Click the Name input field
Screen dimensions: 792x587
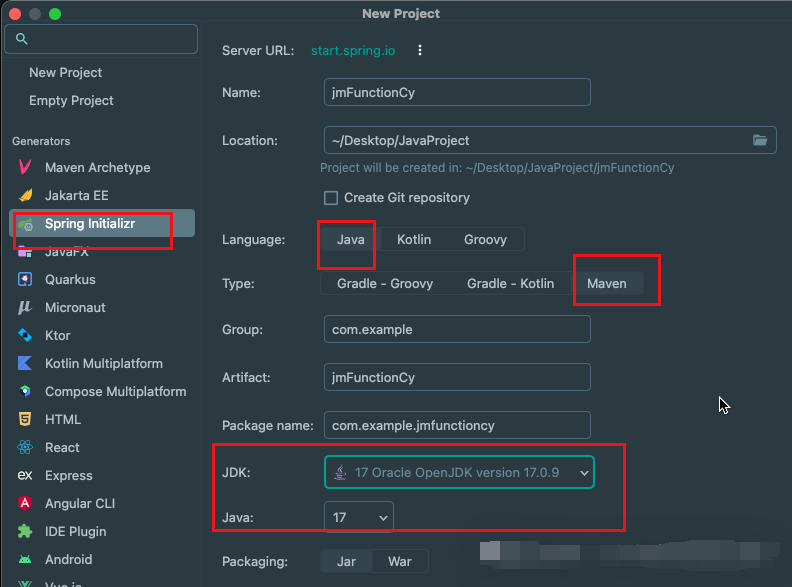(457, 92)
